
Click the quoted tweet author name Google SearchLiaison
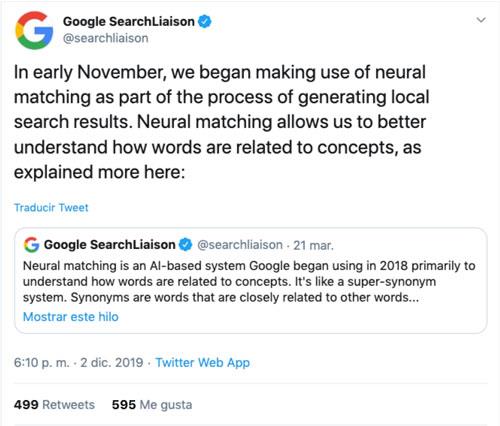click(110, 245)
